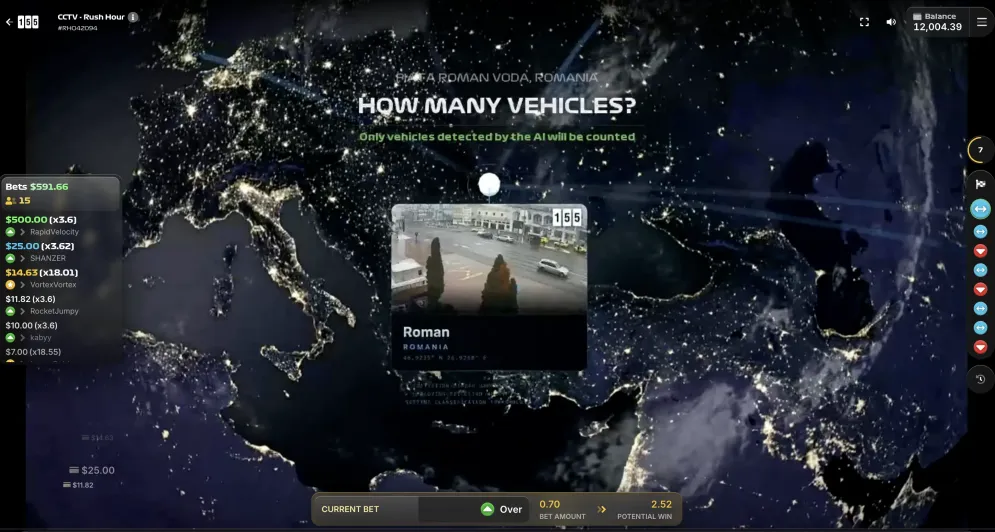Click the kabyy username
This screenshot has height=532, width=995.
(41, 338)
